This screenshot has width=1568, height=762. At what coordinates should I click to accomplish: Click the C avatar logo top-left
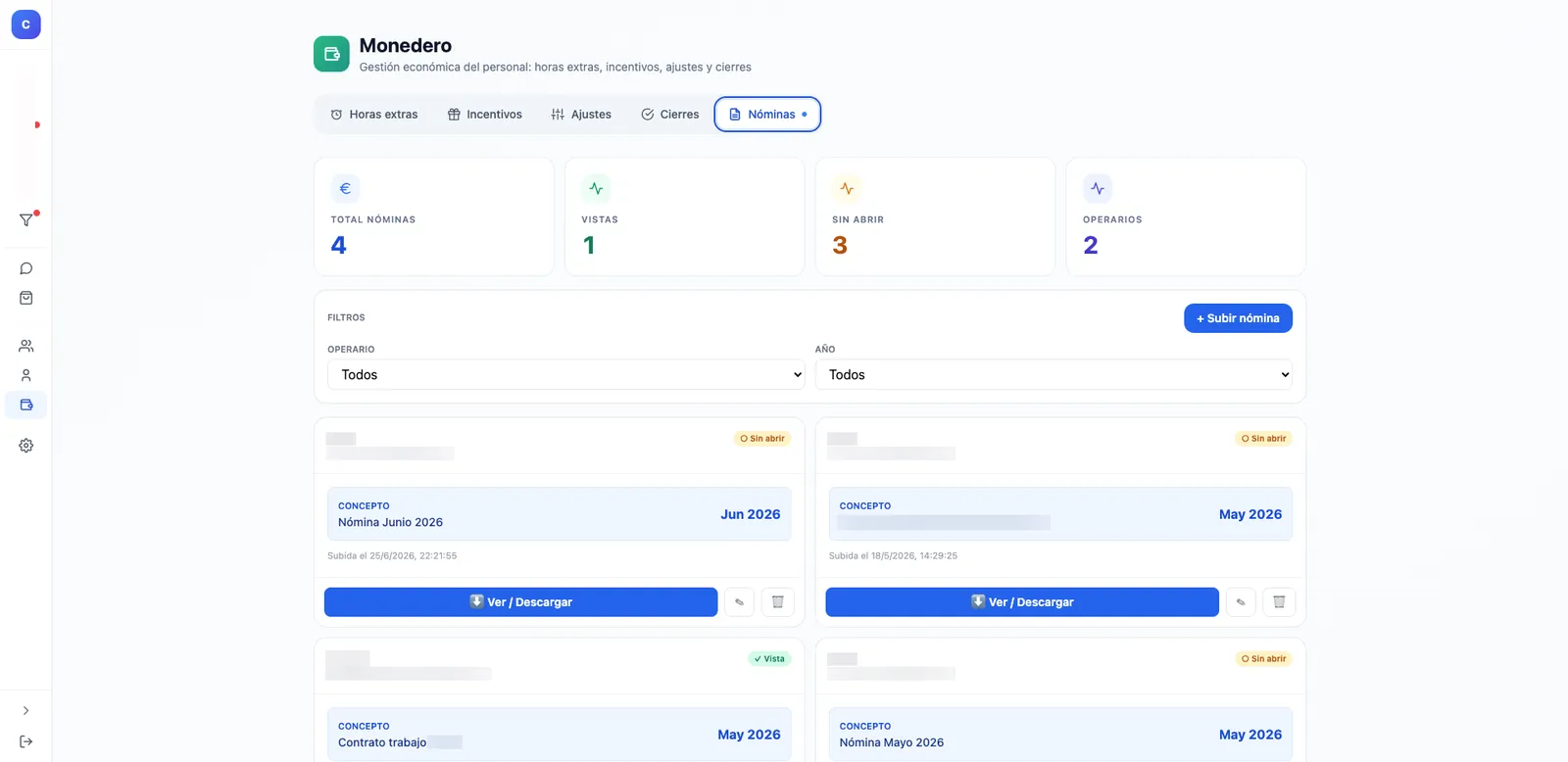26,24
